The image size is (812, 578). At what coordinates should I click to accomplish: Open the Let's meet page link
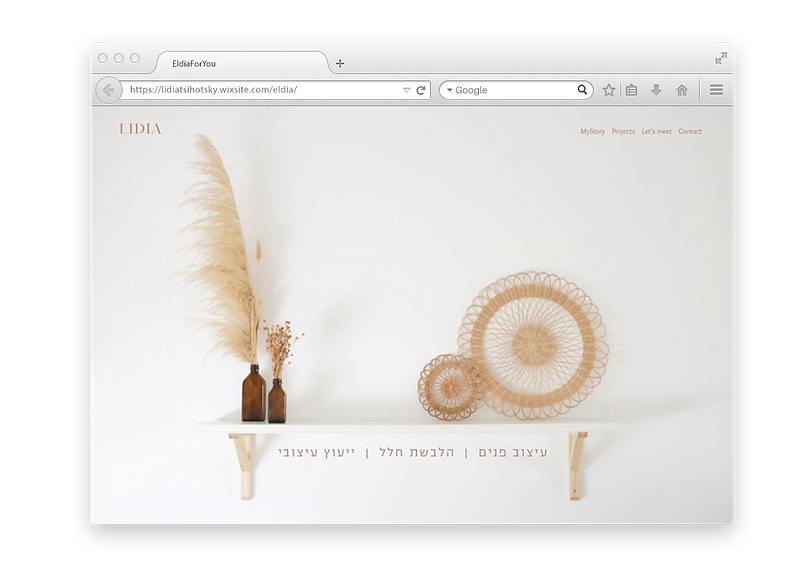pos(656,132)
